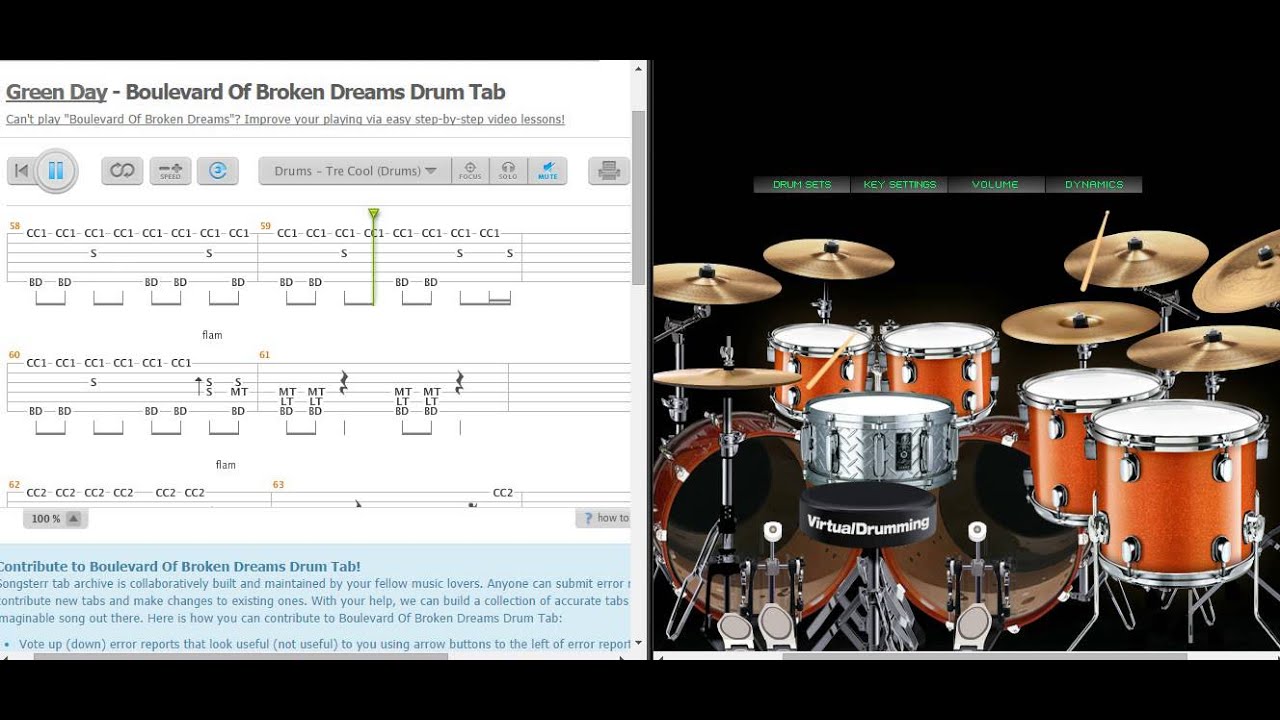Open the KEY SETTINGS menu
Image resolution: width=1280 pixels, height=720 pixels.
(900, 185)
